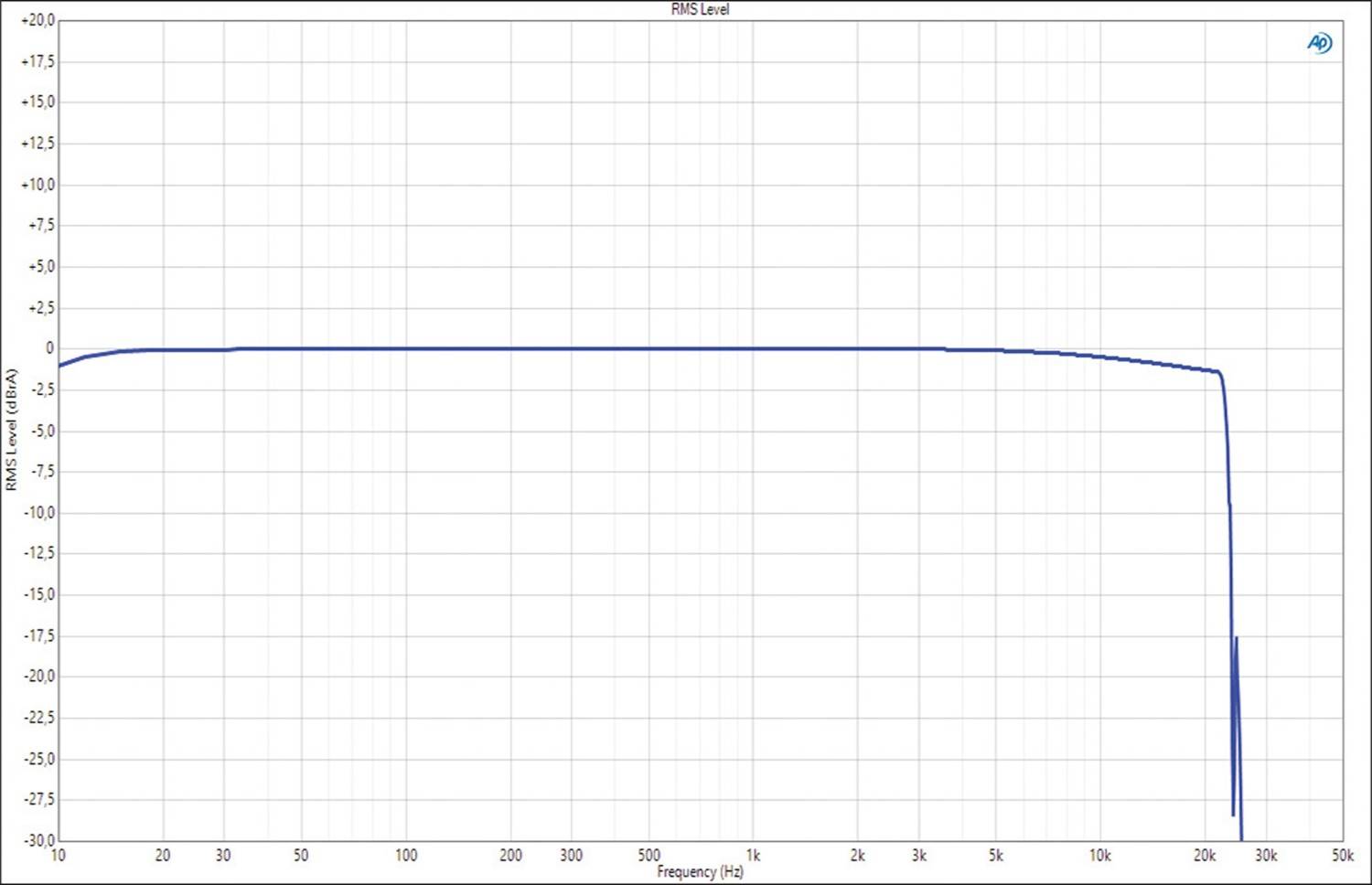Click the RMS Level (dBrA) vertical axis label

[x=11, y=430]
